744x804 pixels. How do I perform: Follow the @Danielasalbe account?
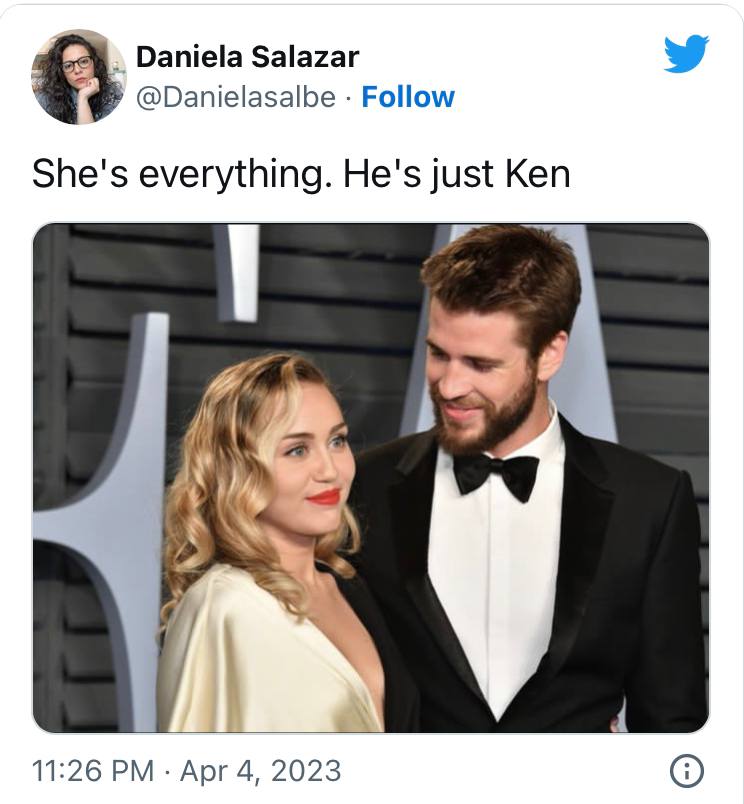408,97
